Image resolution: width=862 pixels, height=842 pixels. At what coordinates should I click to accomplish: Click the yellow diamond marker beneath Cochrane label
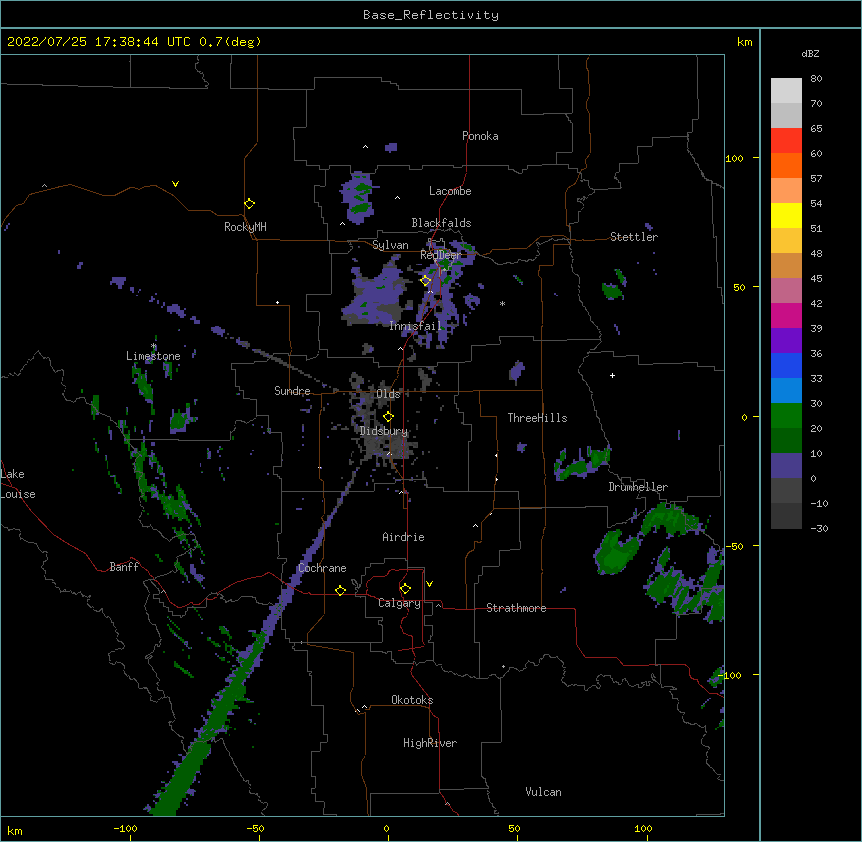[340, 590]
